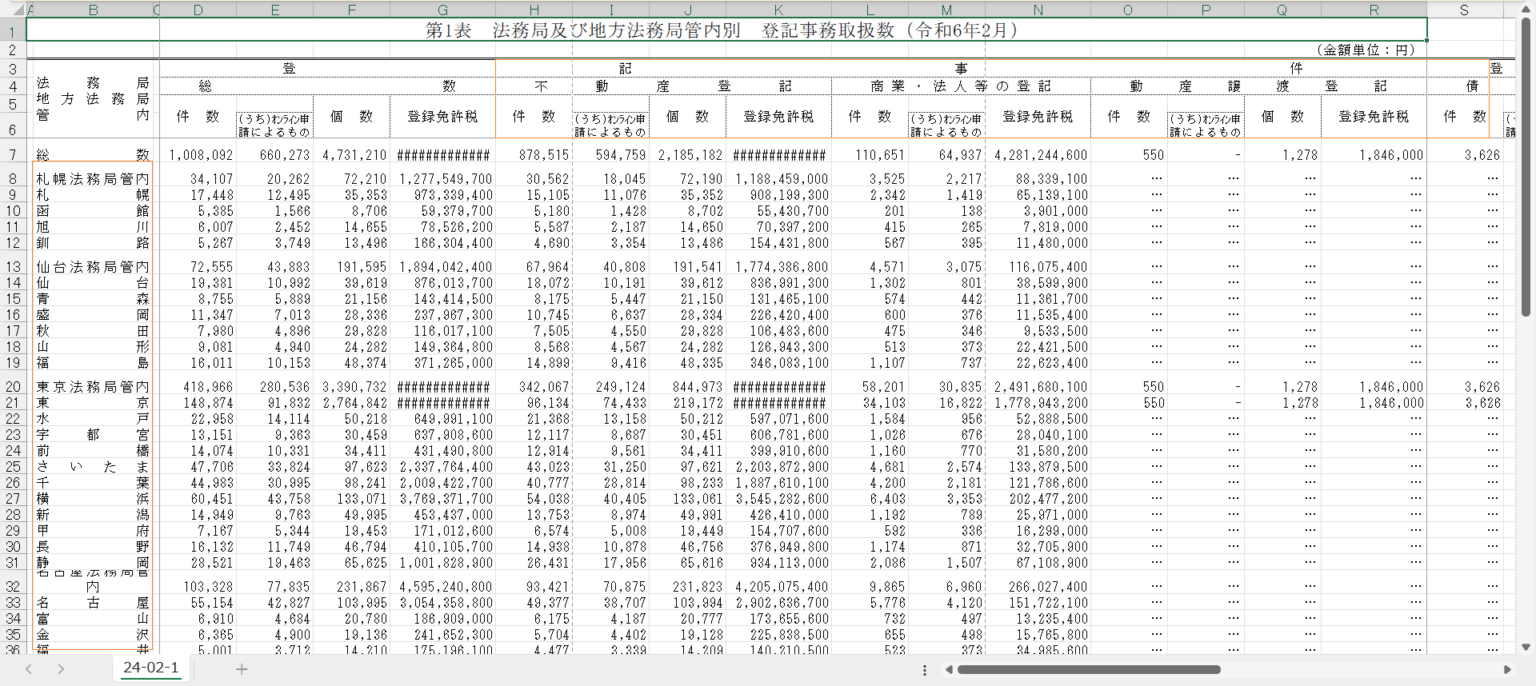This screenshot has height=686, width=1536.
Task: Click the horizontal scrollbar thumb
Action: tap(1088, 669)
